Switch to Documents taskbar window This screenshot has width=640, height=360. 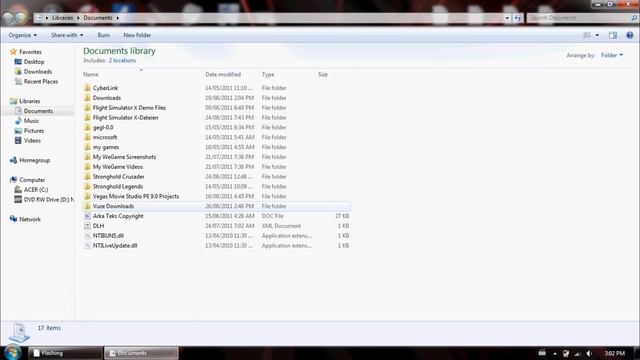[141, 353]
